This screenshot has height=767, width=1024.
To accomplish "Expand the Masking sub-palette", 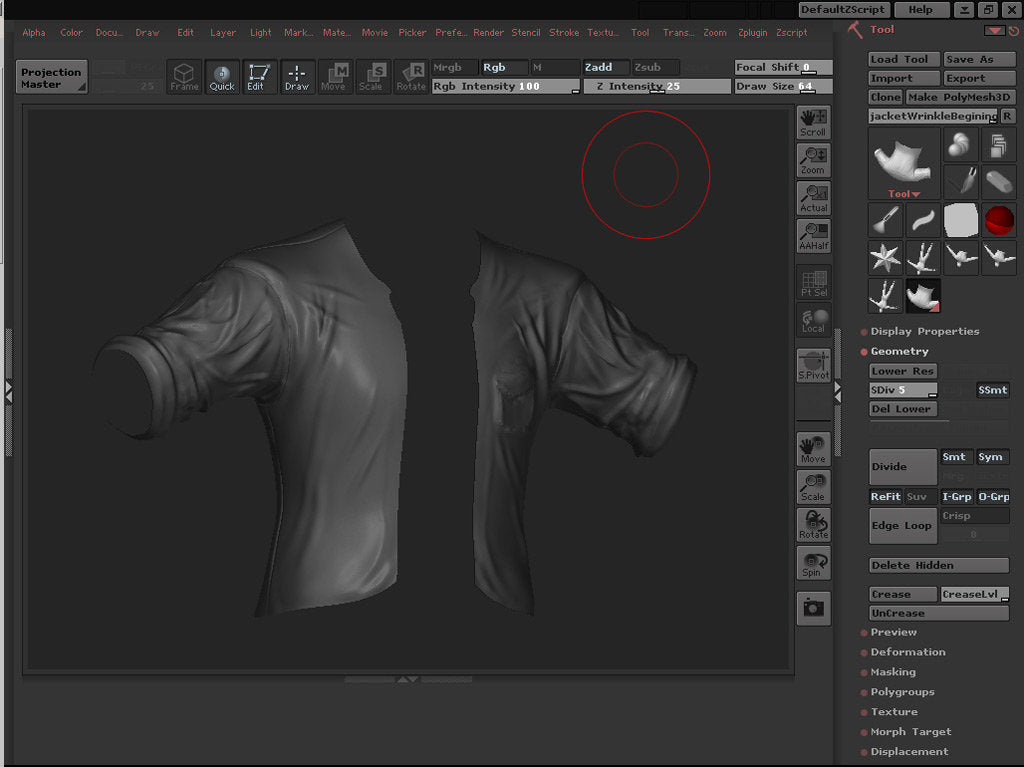I will [892, 672].
